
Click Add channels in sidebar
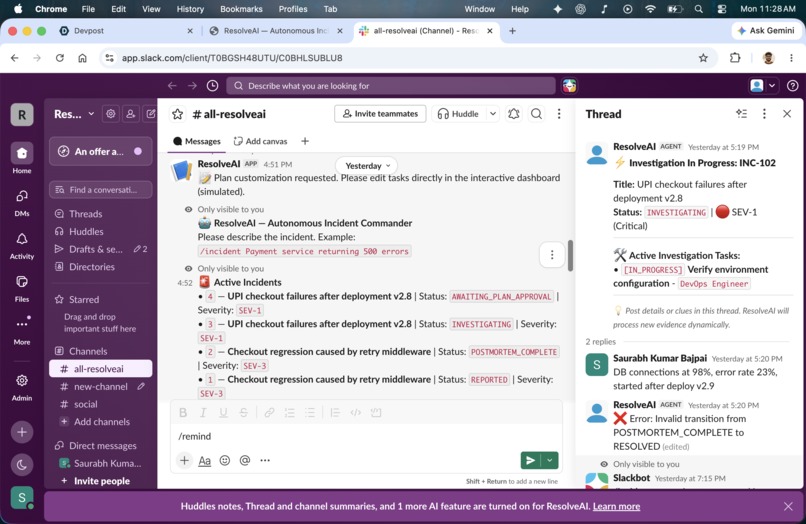click(101, 422)
